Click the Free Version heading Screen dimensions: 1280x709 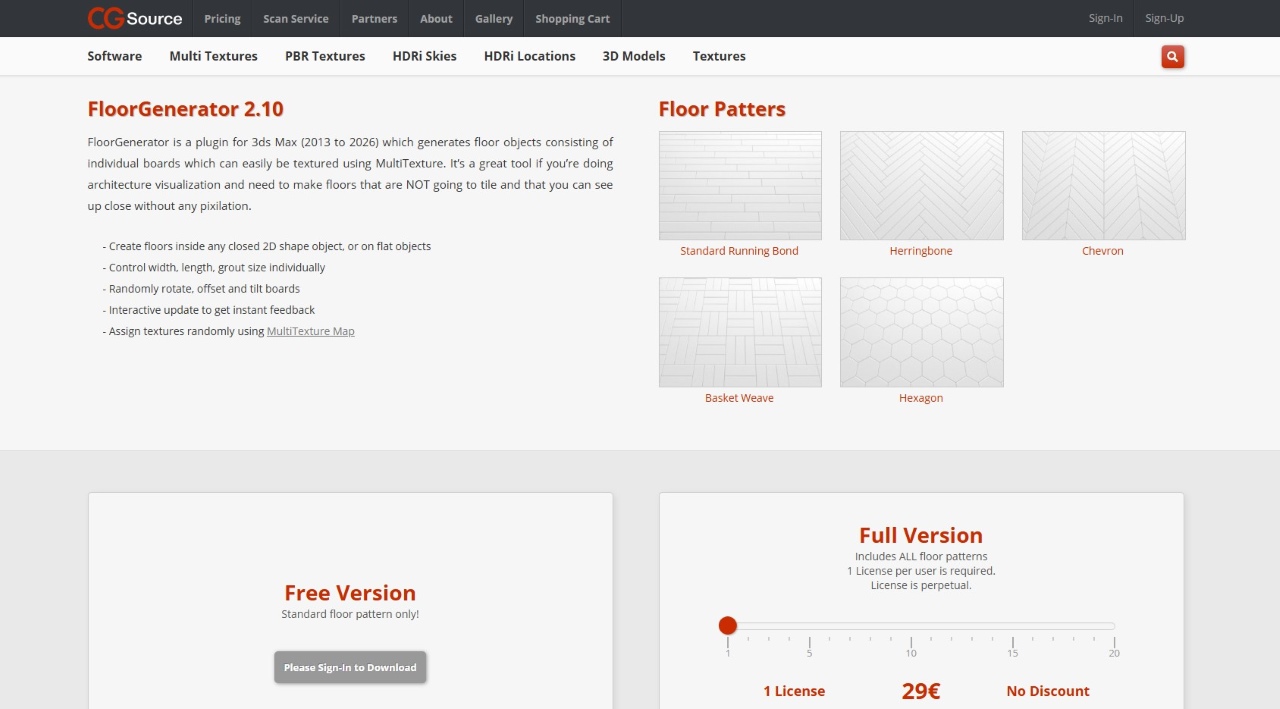pos(350,592)
